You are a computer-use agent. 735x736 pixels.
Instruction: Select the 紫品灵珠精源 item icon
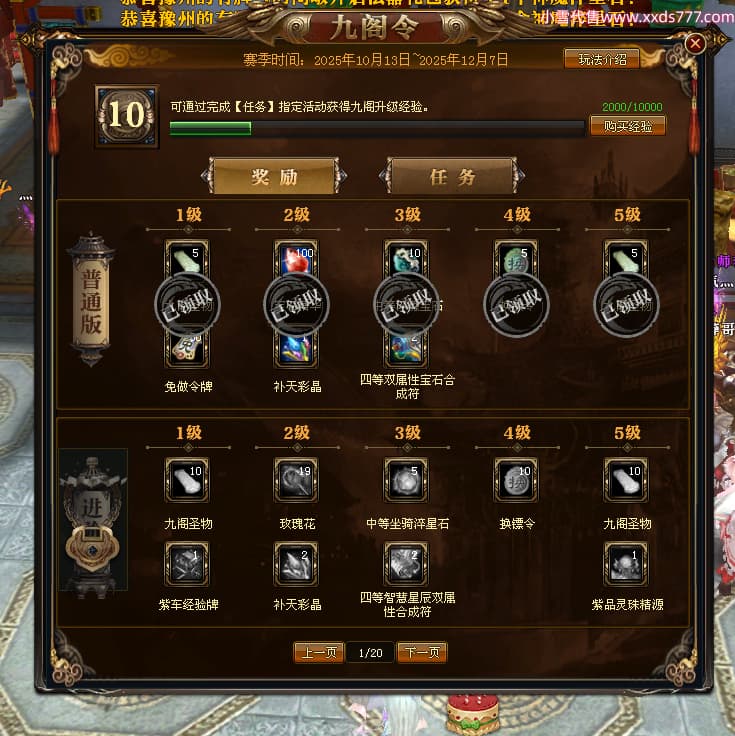626,564
